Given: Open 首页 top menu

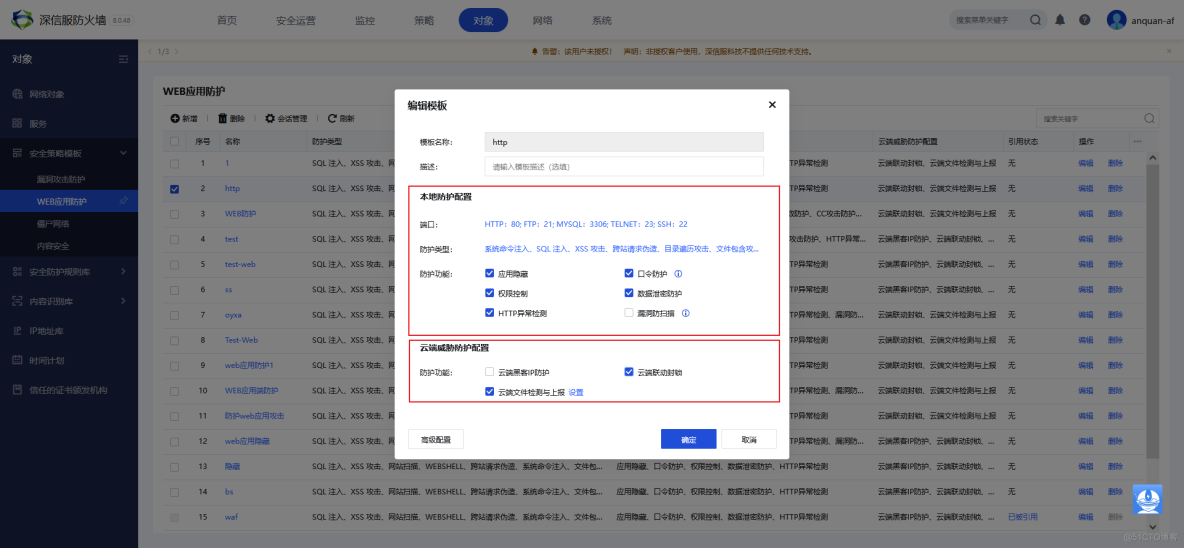Looking at the screenshot, I should 227,20.
